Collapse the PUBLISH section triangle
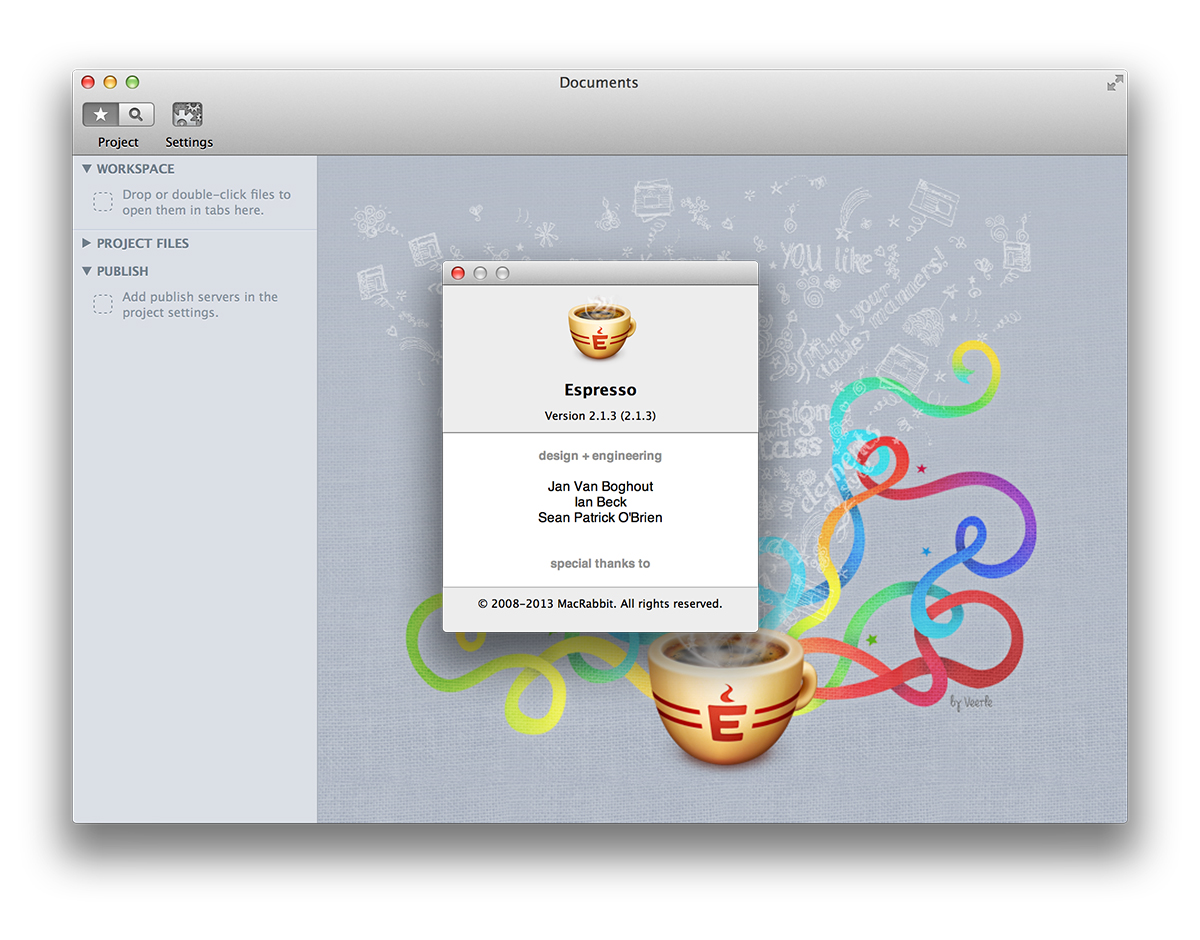Screen dimensions: 1200x940 tap(87, 271)
